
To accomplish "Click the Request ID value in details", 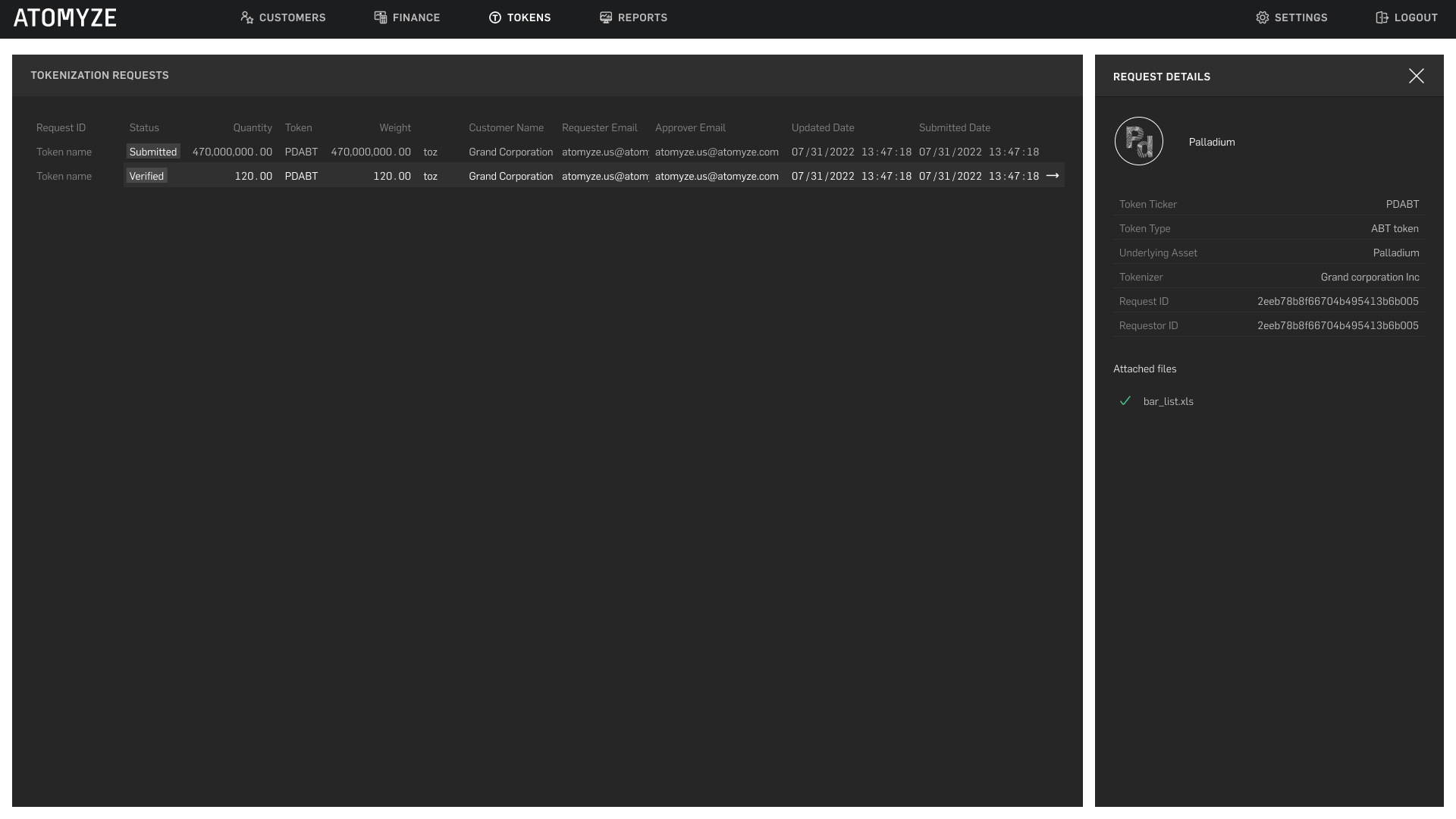I will 1338,301.
